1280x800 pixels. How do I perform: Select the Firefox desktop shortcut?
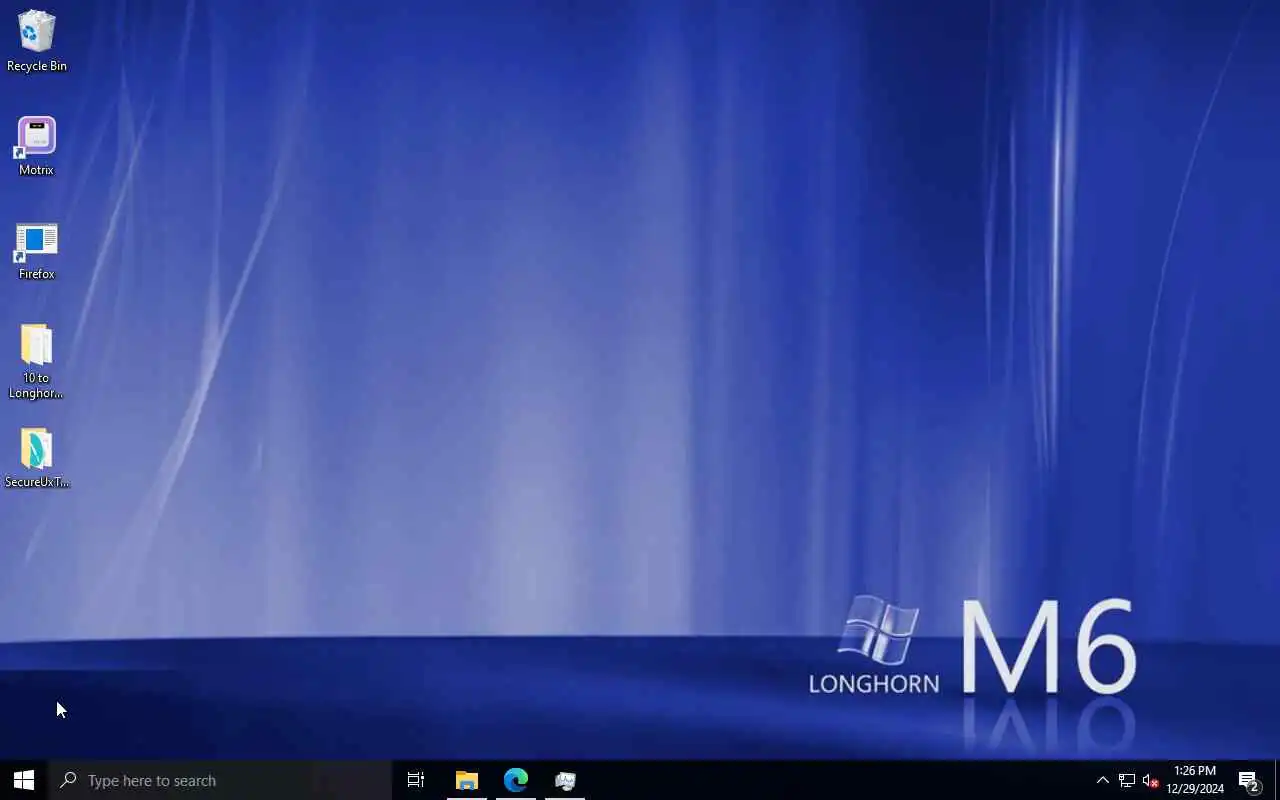point(36,251)
